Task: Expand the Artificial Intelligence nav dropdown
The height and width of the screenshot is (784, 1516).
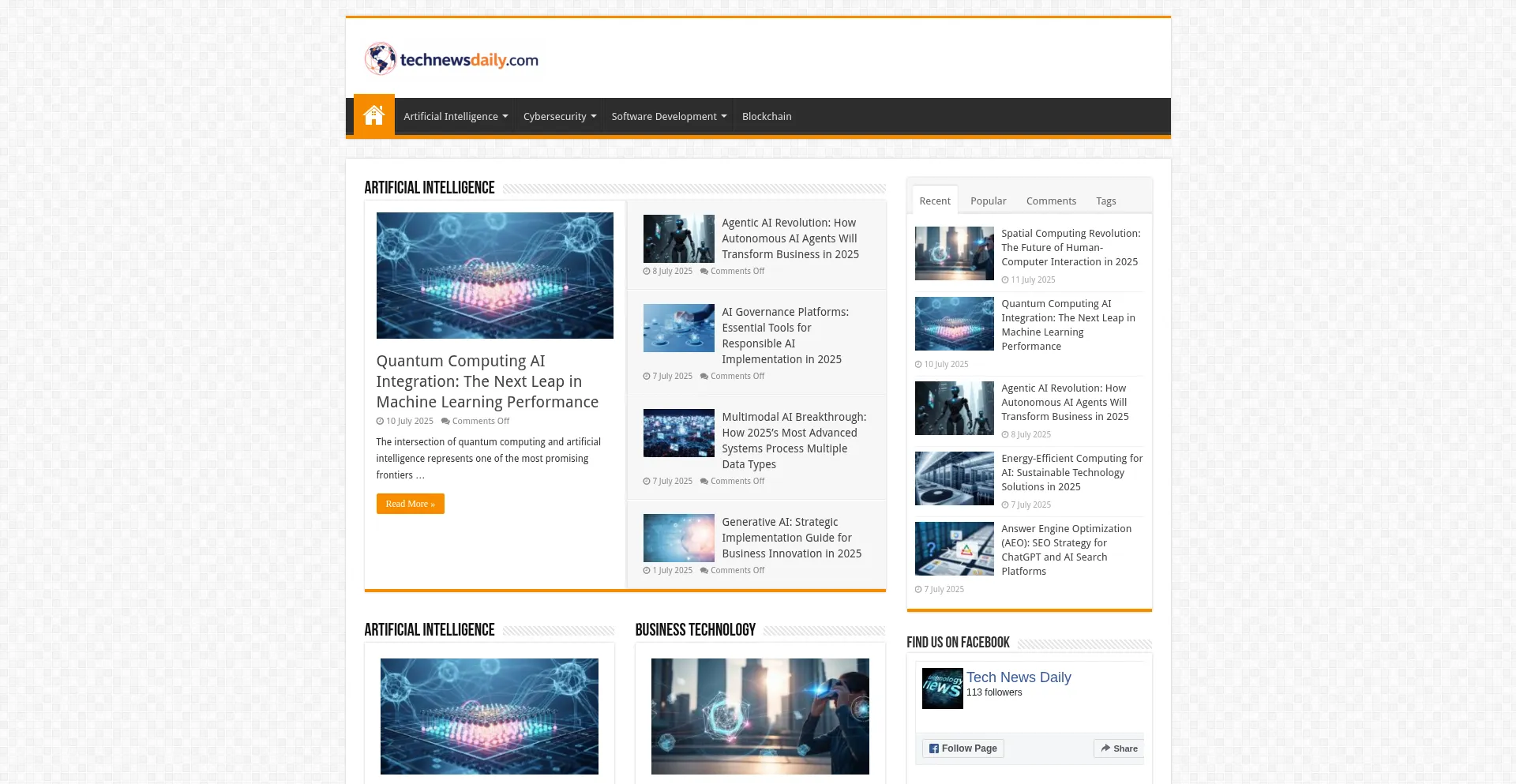Action: click(x=456, y=116)
